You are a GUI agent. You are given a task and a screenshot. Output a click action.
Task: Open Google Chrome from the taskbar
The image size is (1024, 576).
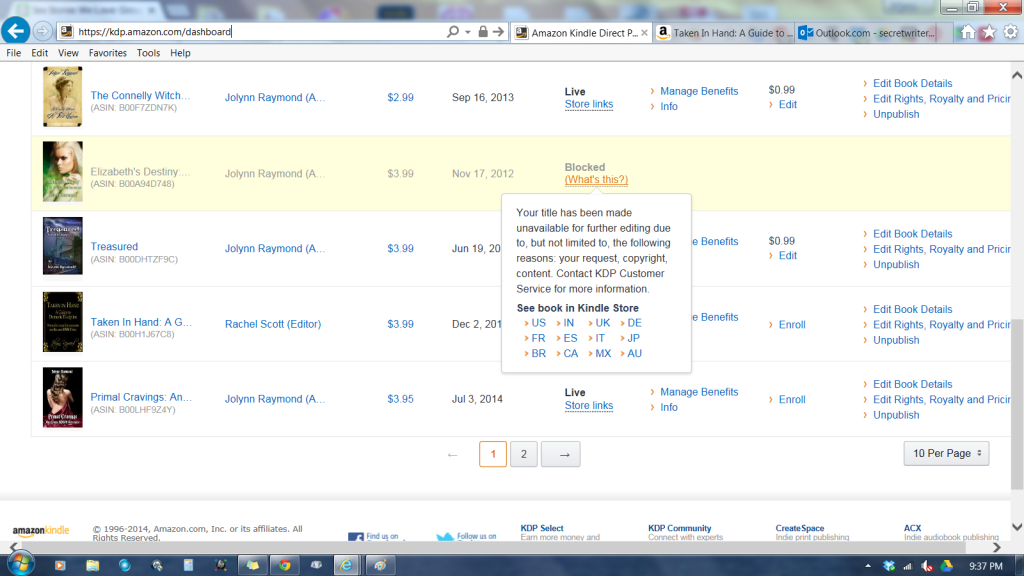click(x=284, y=565)
